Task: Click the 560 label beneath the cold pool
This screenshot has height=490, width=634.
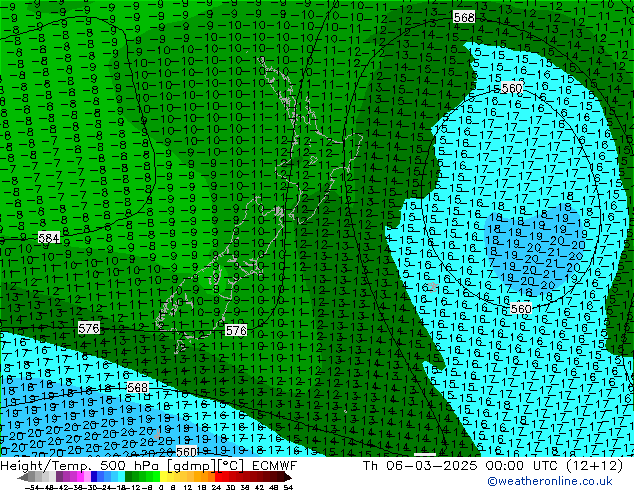Action: pos(521,309)
